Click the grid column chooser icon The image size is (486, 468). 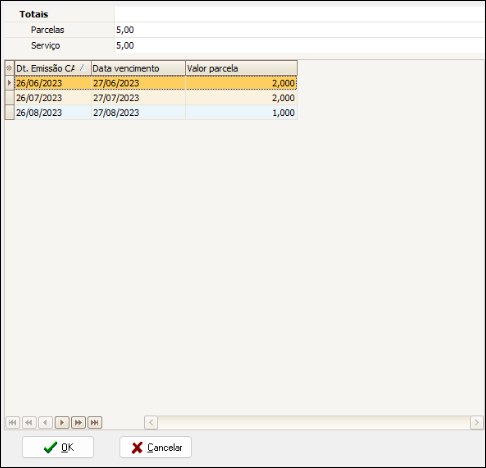(9, 68)
